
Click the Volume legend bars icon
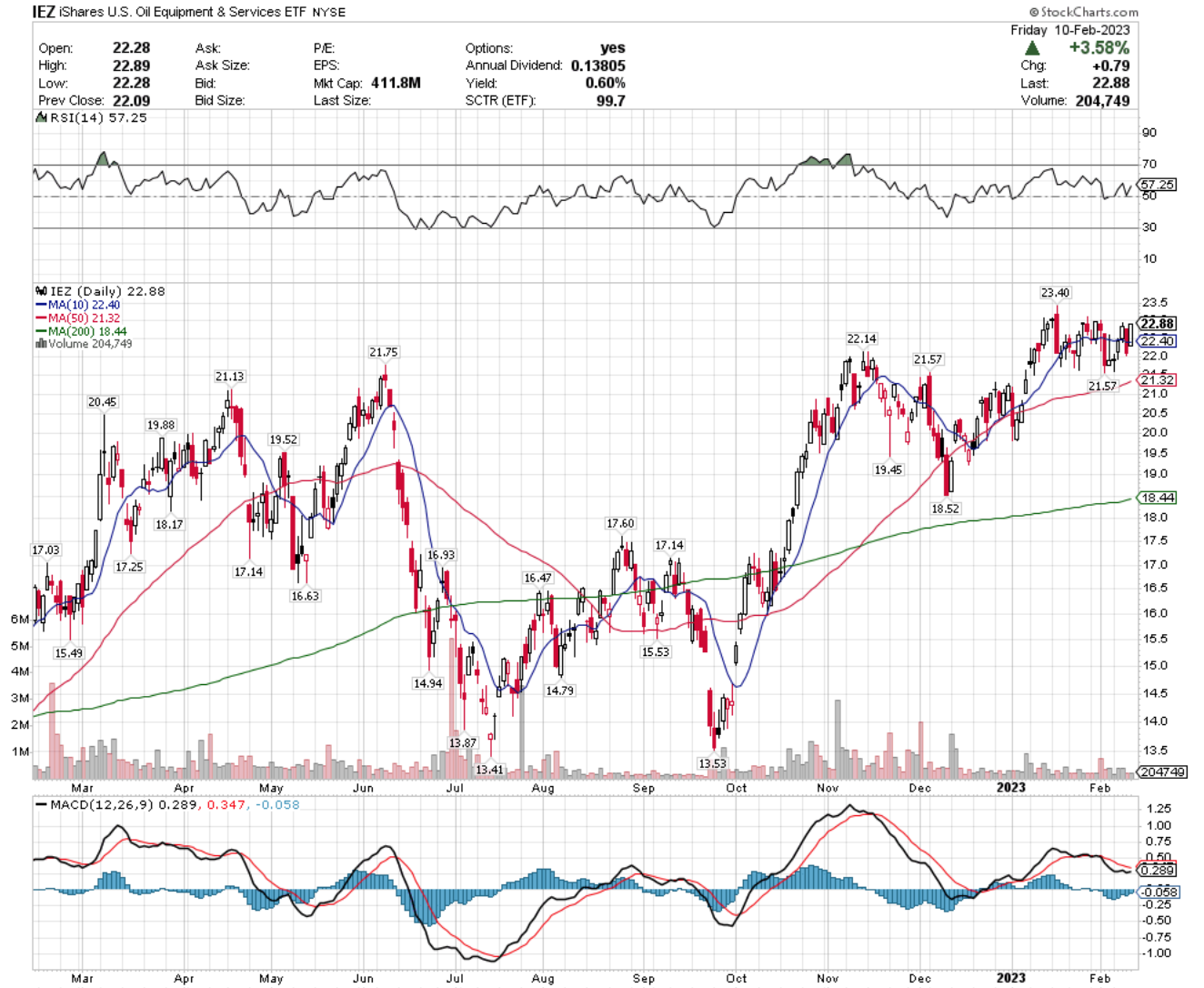point(41,344)
